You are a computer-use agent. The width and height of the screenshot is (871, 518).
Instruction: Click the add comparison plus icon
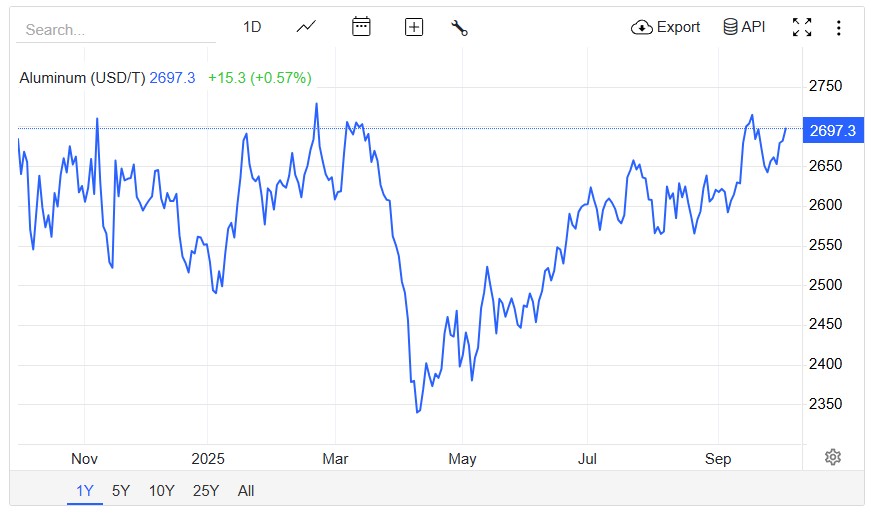[x=414, y=27]
